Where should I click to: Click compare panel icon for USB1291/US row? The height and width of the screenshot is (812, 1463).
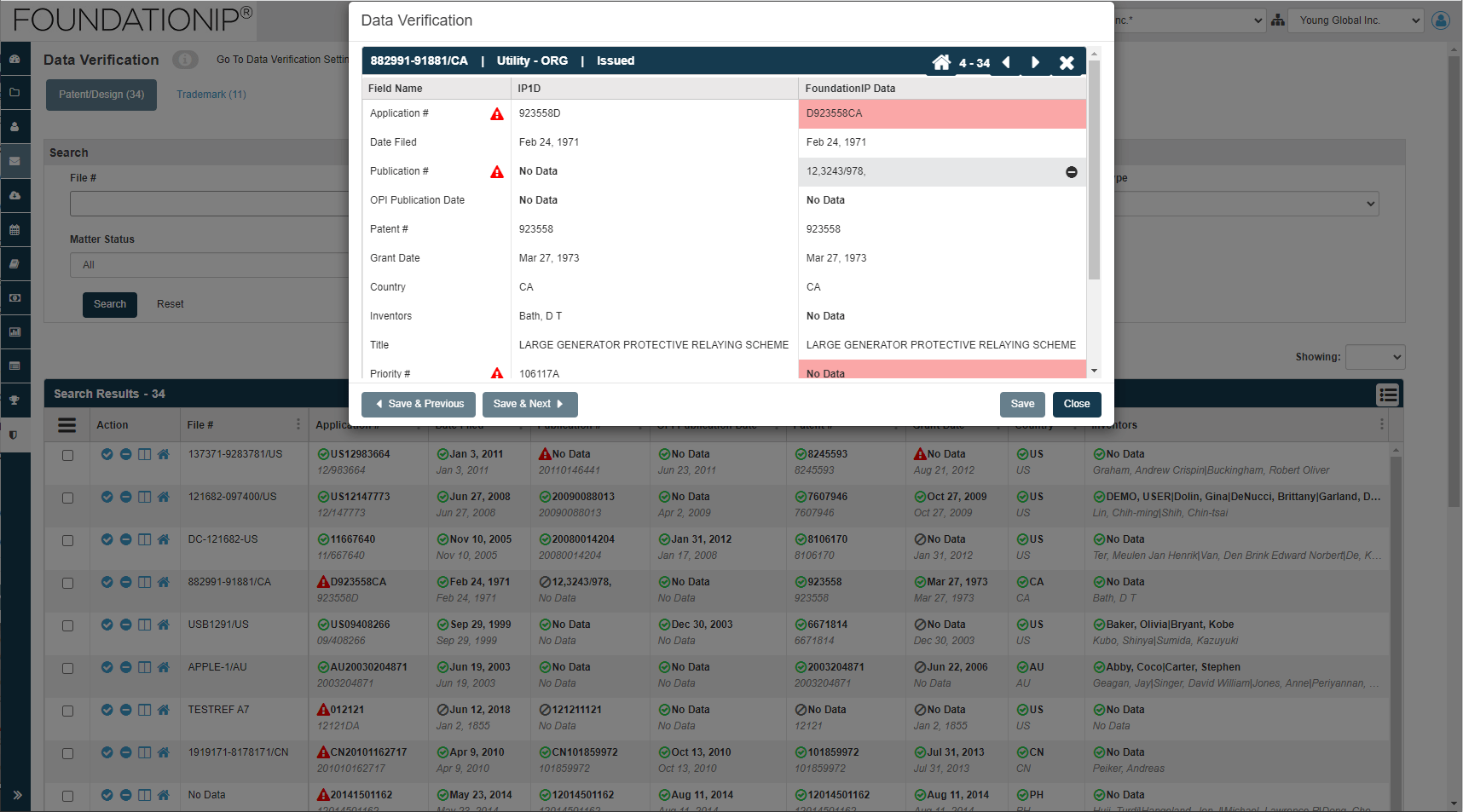[x=145, y=625]
